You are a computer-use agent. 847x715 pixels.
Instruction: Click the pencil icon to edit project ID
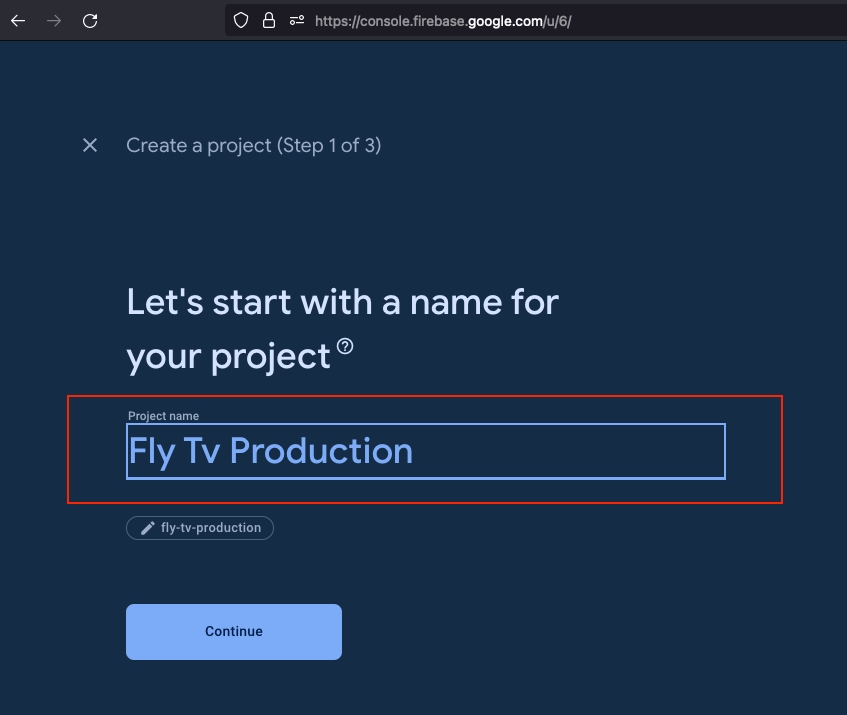148,528
